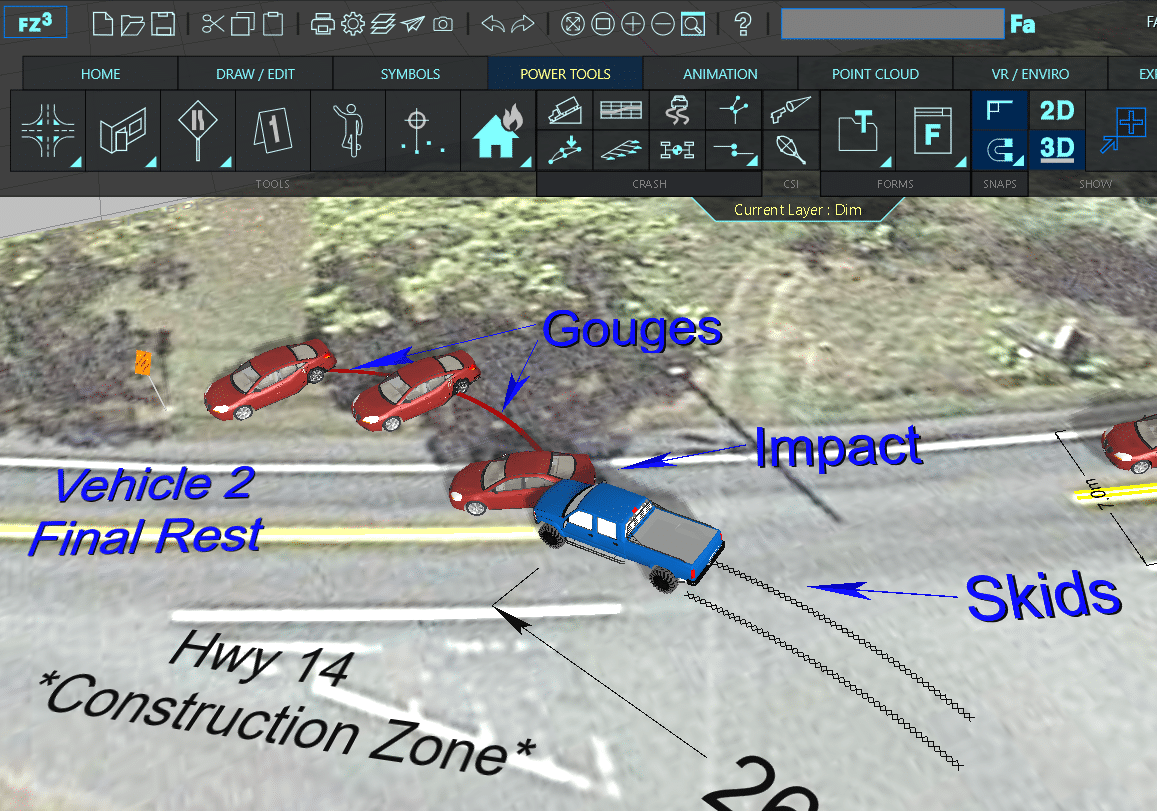Viewport: 1157px width, 811px height.
Task: Open the road sign tool
Action: coord(197,131)
